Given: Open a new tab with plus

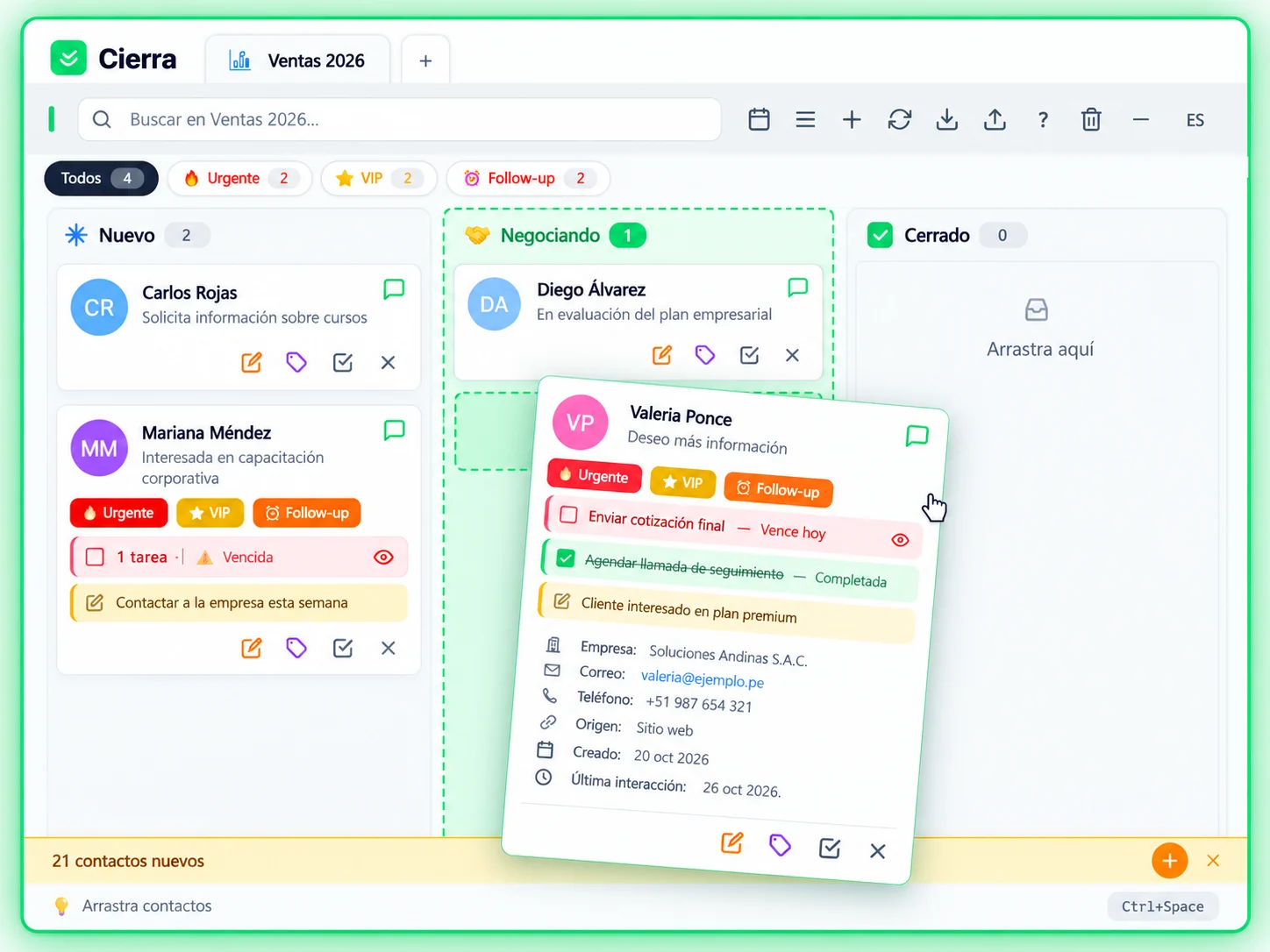Looking at the screenshot, I should click(425, 60).
